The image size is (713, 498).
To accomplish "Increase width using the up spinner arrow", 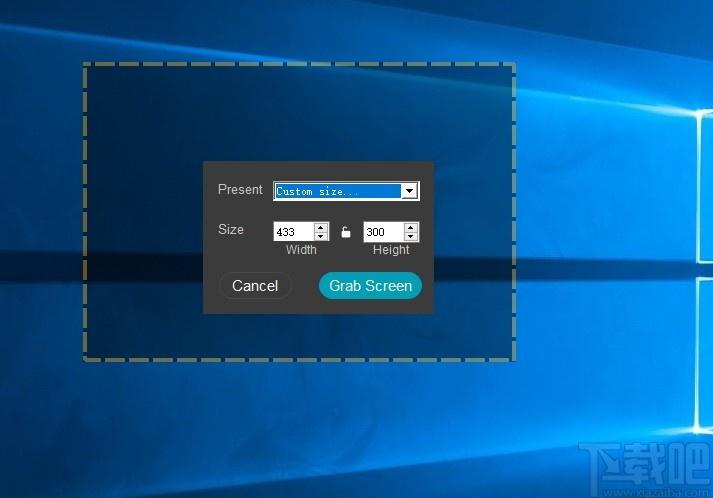I will click(x=321, y=227).
